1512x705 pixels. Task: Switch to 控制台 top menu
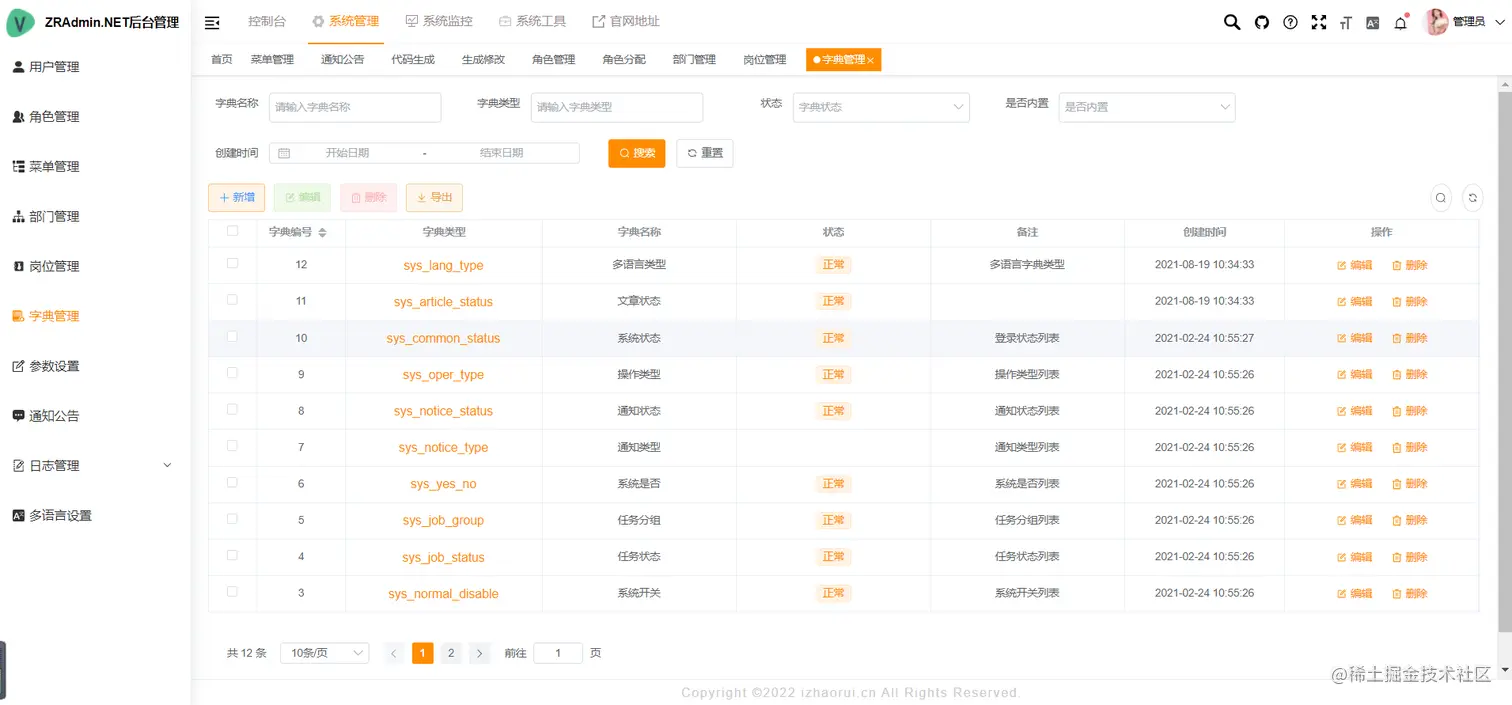pos(266,22)
